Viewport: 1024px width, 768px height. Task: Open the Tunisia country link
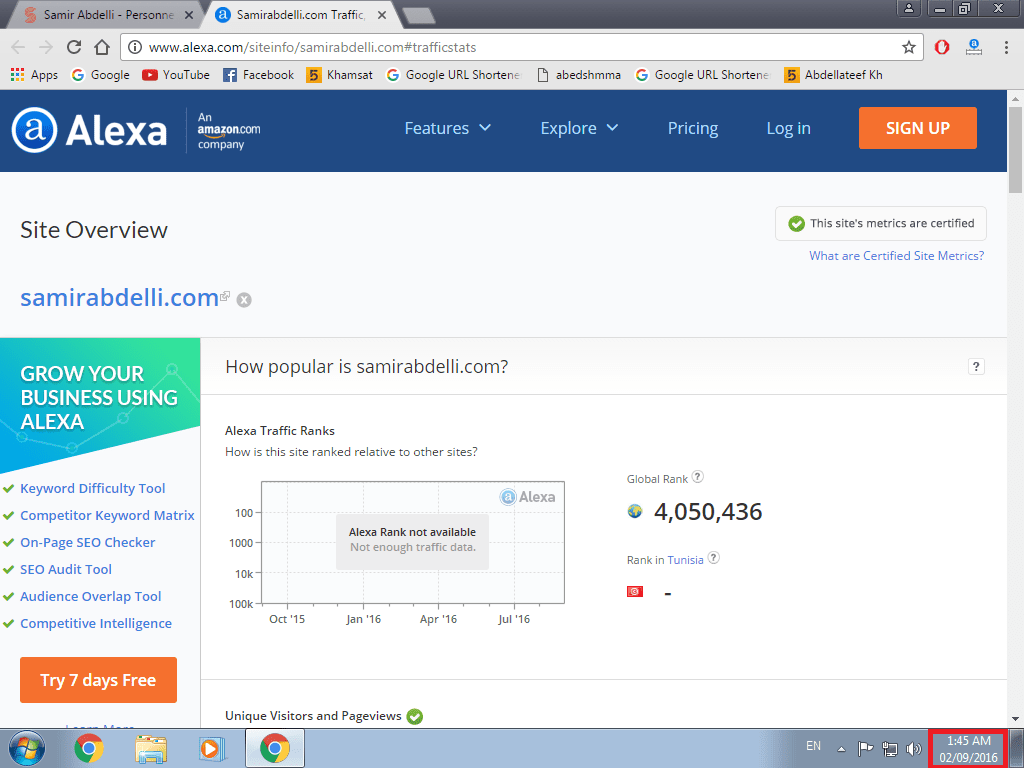[x=685, y=560]
